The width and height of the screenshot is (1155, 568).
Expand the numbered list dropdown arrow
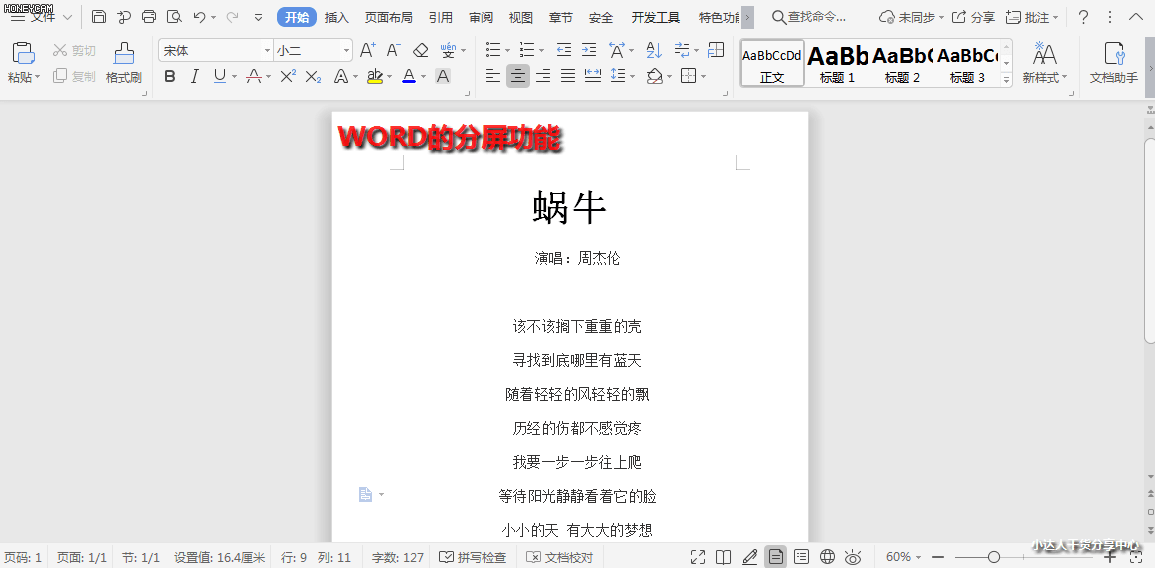541,51
